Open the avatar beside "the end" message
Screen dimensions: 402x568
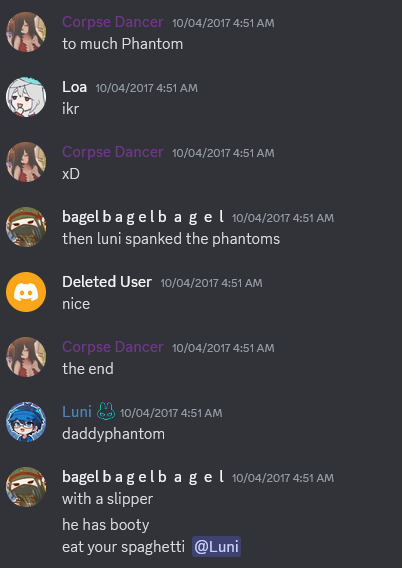pyautogui.click(x=26, y=357)
